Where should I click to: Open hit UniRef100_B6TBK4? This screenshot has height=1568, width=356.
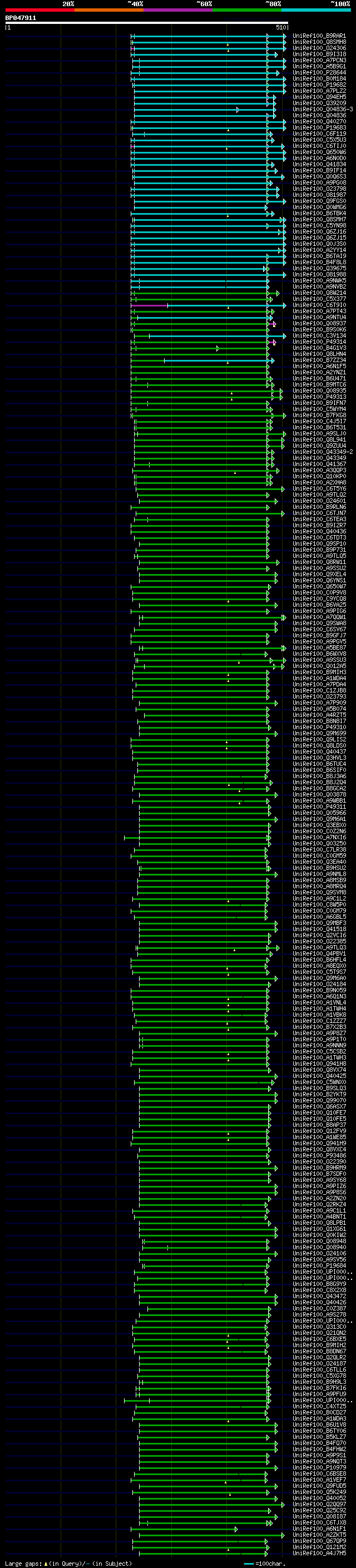[x=319, y=213]
